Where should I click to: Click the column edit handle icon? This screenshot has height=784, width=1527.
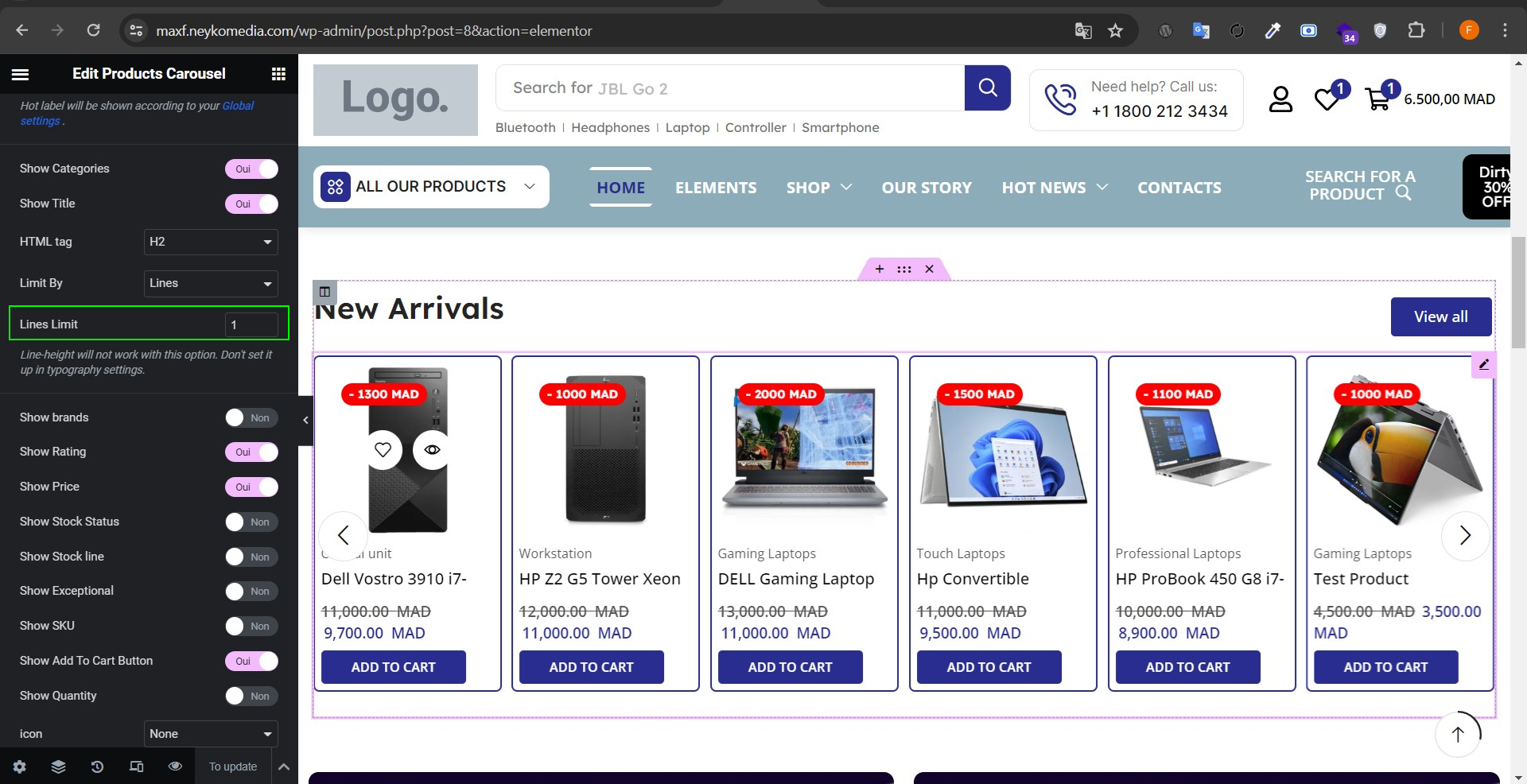coord(324,292)
